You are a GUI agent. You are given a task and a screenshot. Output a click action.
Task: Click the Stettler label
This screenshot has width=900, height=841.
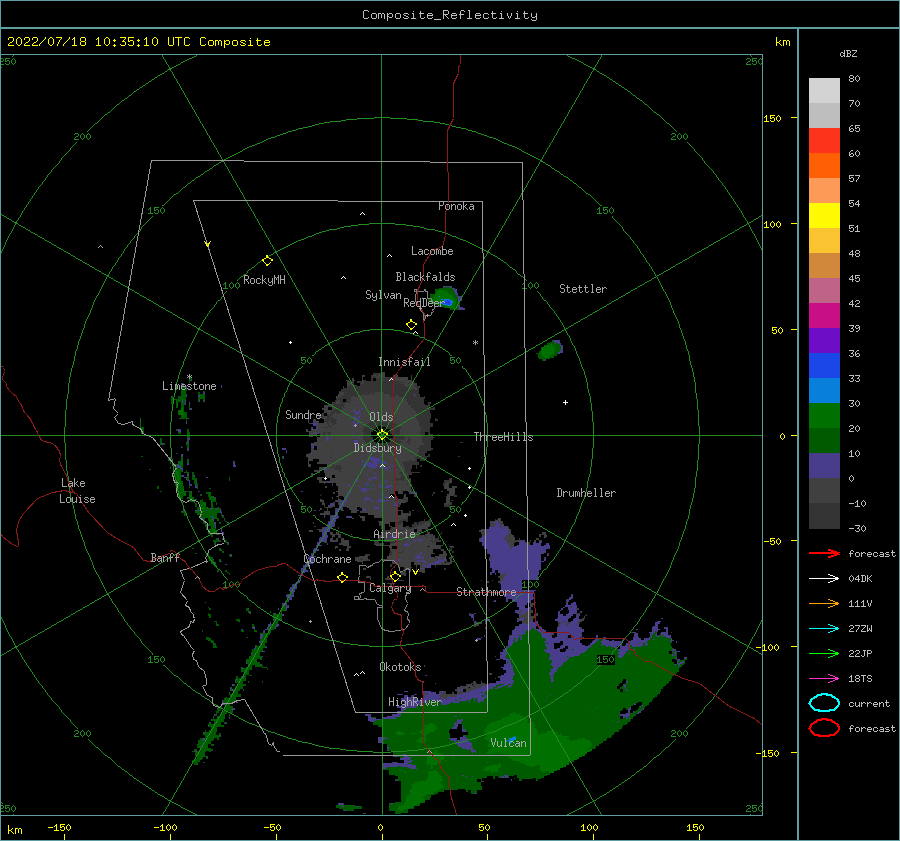click(583, 289)
